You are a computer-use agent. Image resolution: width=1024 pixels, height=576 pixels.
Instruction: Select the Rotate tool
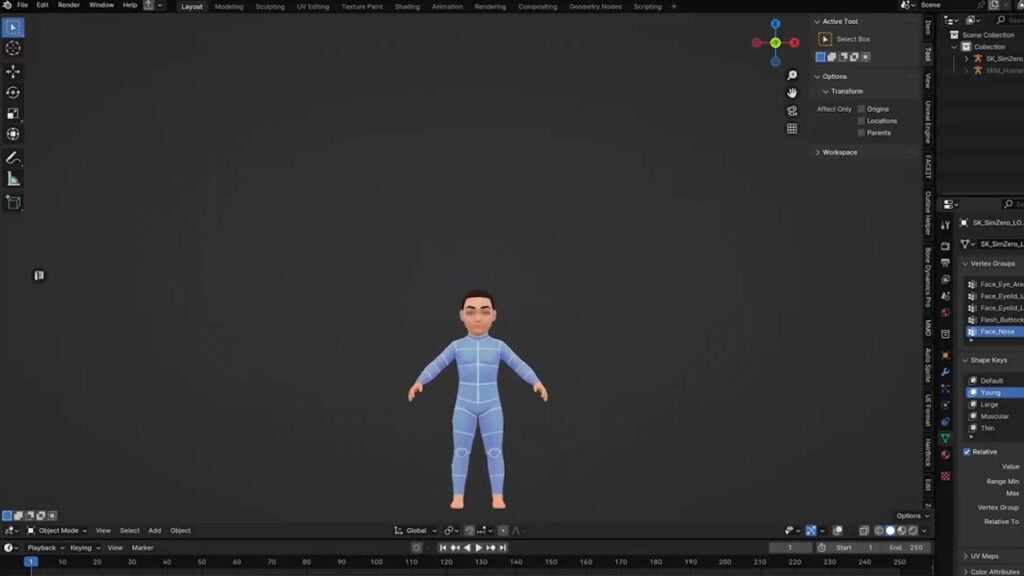click(x=13, y=92)
